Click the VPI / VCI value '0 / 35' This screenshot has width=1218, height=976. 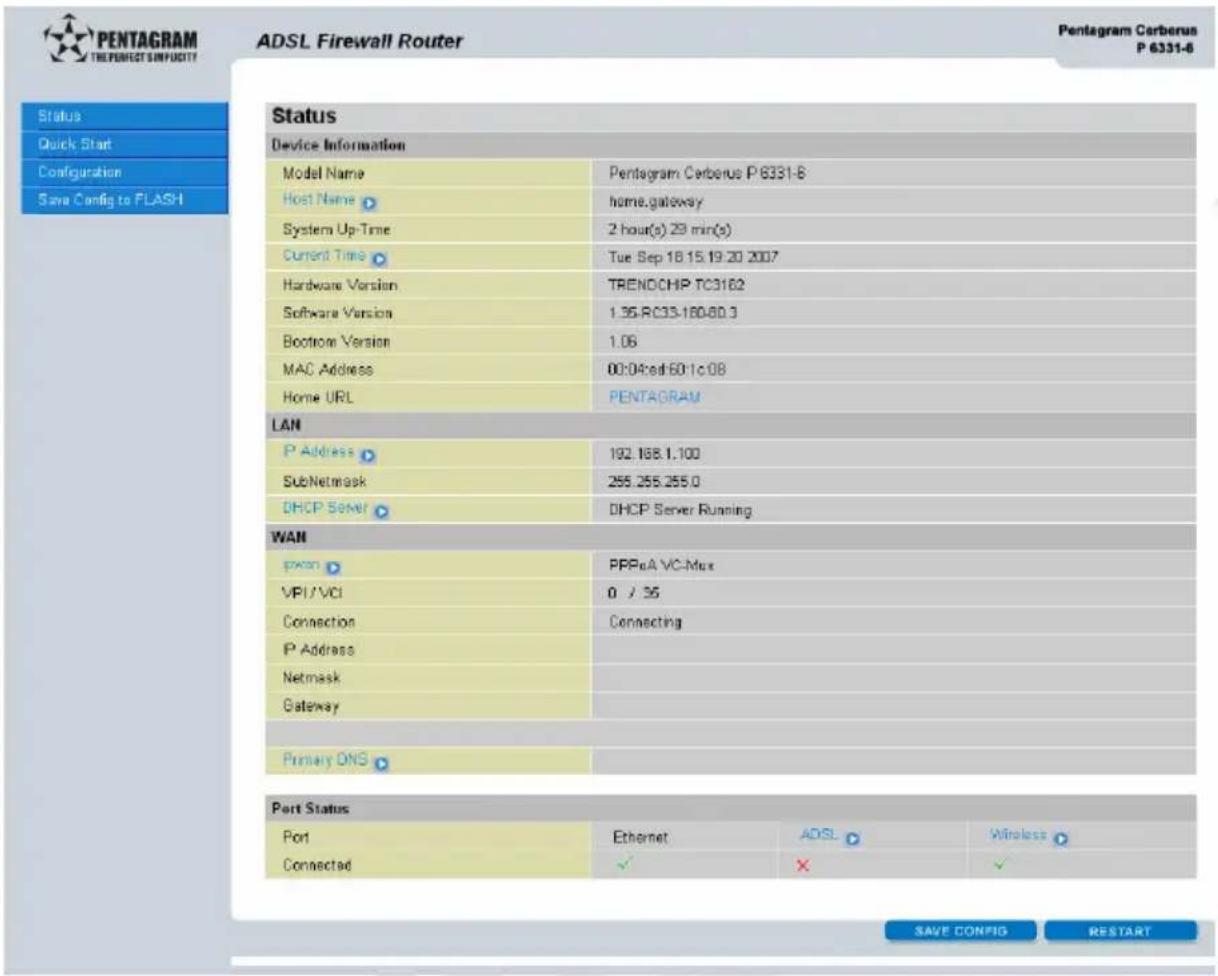coord(634,594)
